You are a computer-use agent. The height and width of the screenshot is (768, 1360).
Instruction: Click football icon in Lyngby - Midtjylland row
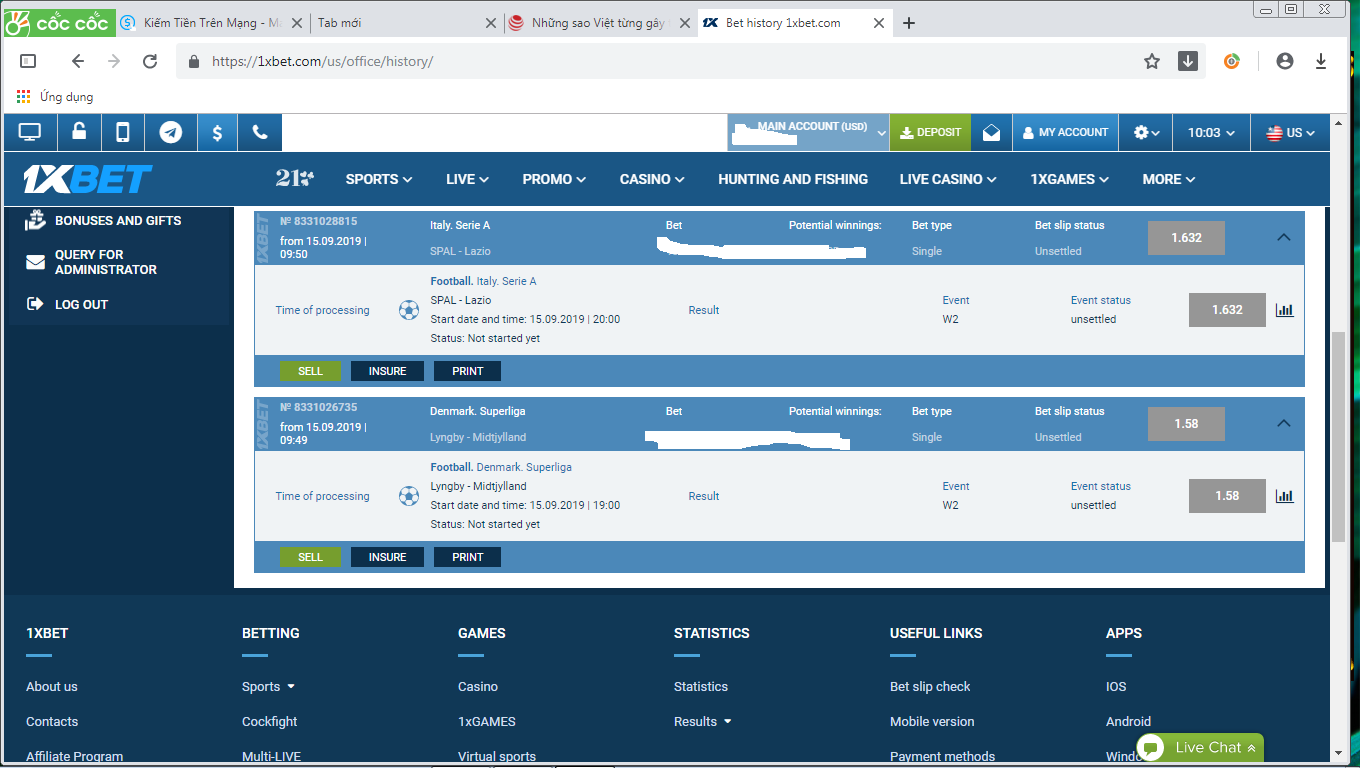point(409,496)
